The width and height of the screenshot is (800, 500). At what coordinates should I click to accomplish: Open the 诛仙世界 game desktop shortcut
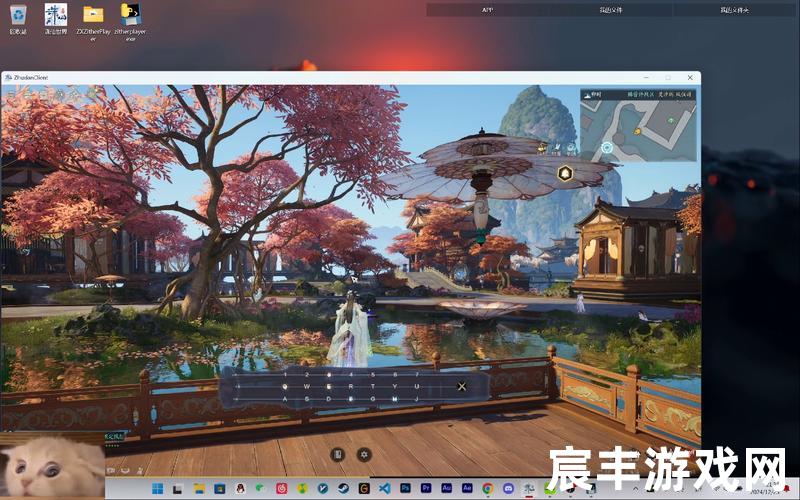coord(56,19)
